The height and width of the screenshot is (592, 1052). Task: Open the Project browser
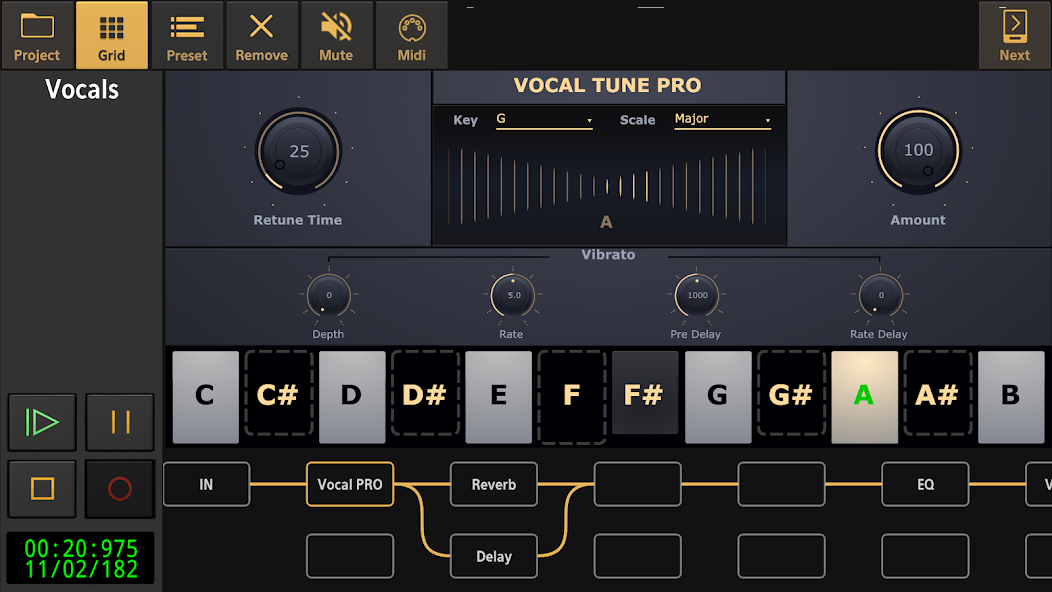point(36,33)
